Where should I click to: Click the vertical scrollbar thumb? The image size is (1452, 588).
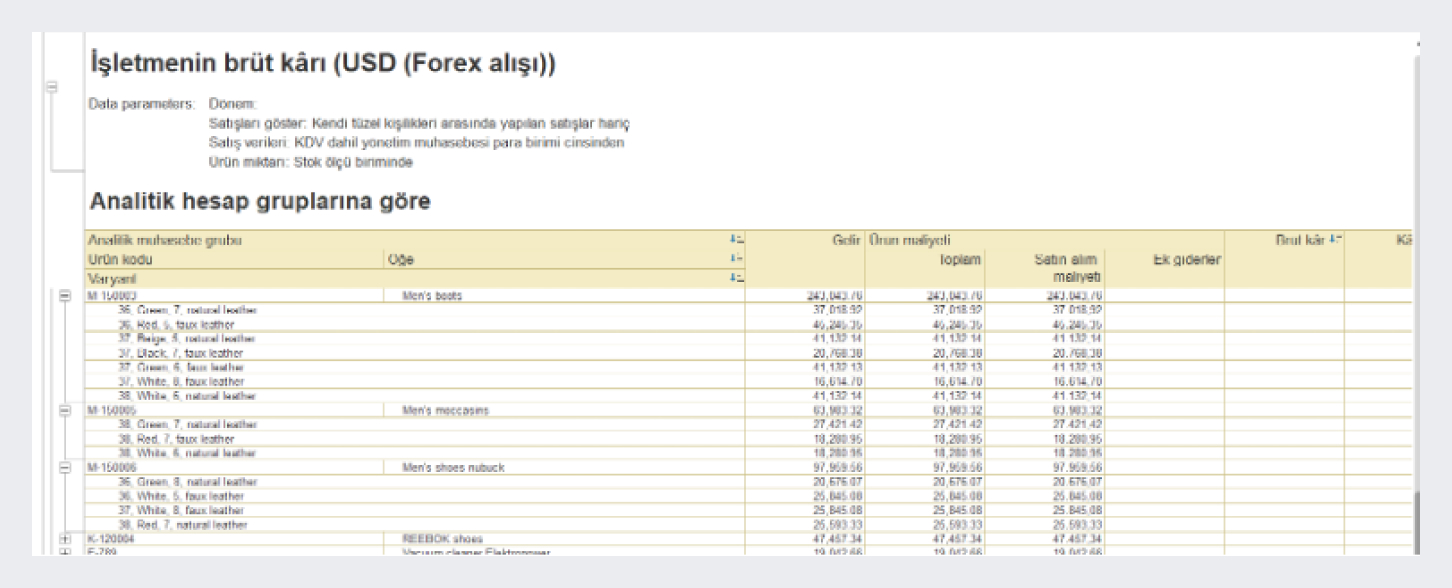tap(1415, 520)
